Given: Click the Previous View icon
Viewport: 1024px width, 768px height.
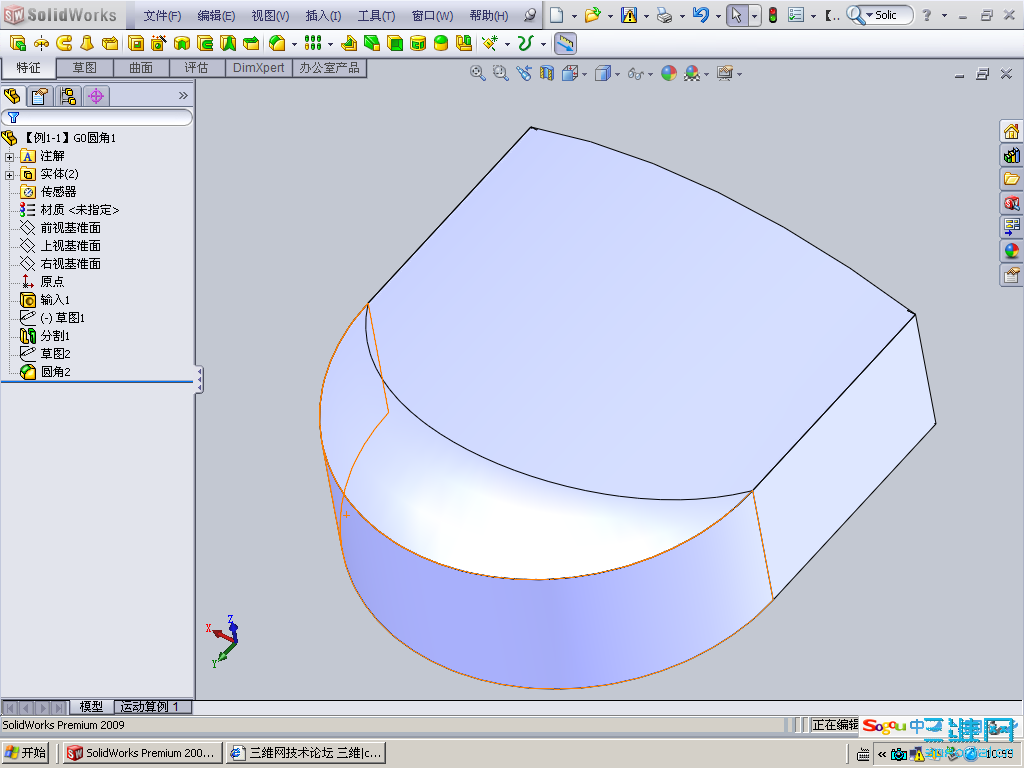Looking at the screenshot, I should click(x=524, y=74).
